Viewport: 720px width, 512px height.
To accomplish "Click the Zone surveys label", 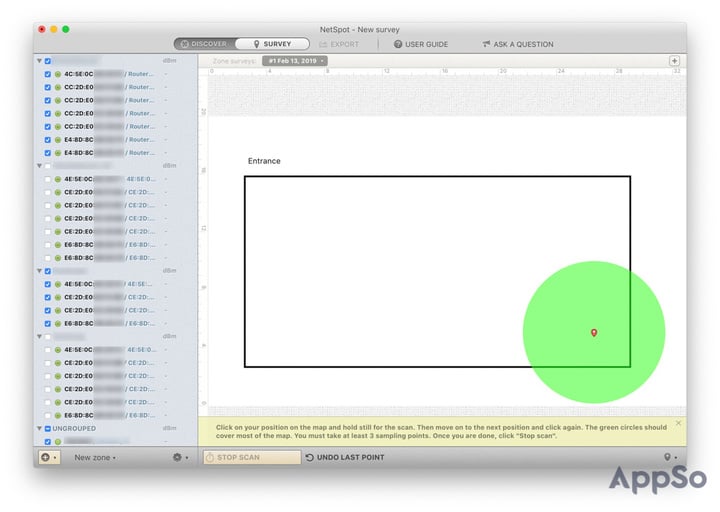I will pos(234,61).
